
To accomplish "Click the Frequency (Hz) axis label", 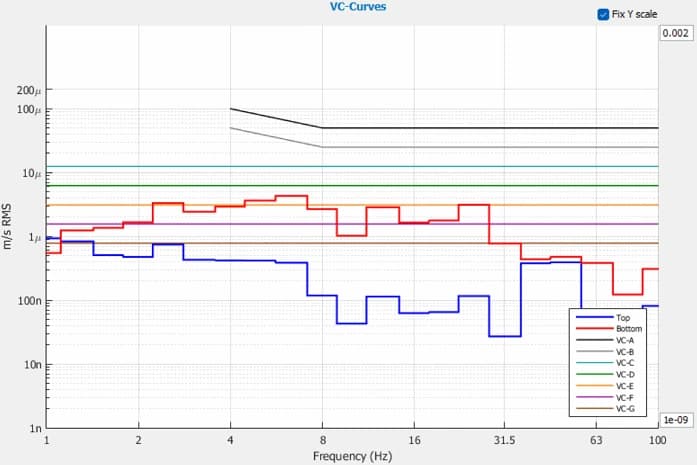I will [x=353, y=457].
